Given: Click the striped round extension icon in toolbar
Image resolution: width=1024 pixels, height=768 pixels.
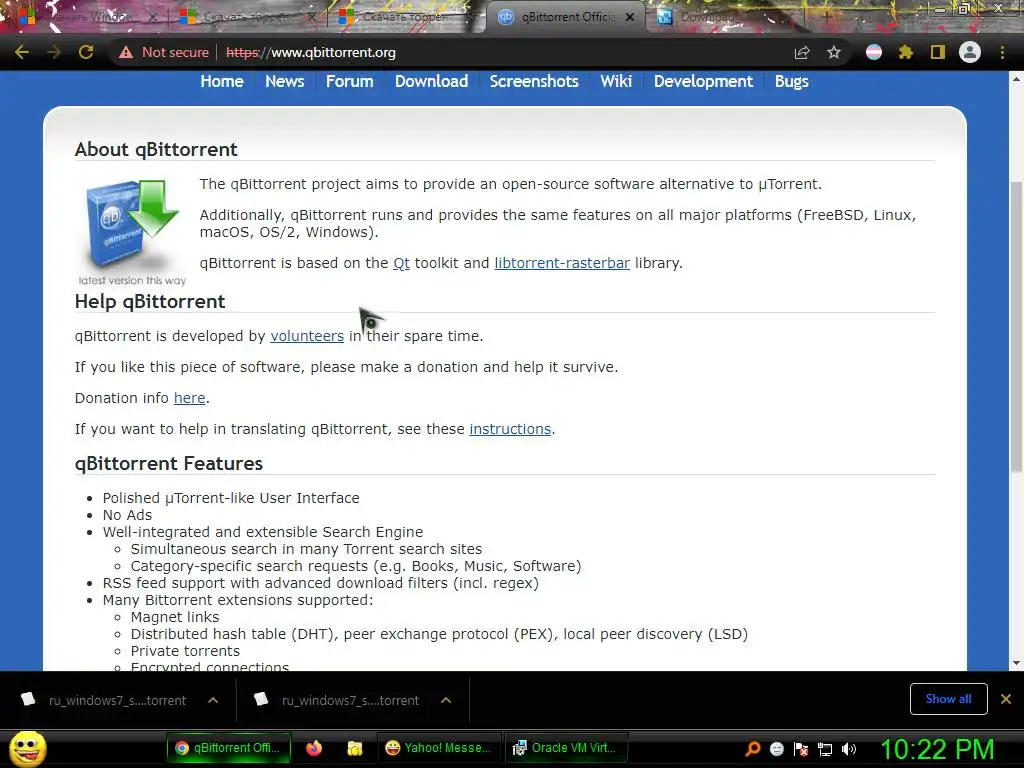Looking at the screenshot, I should point(874,52).
